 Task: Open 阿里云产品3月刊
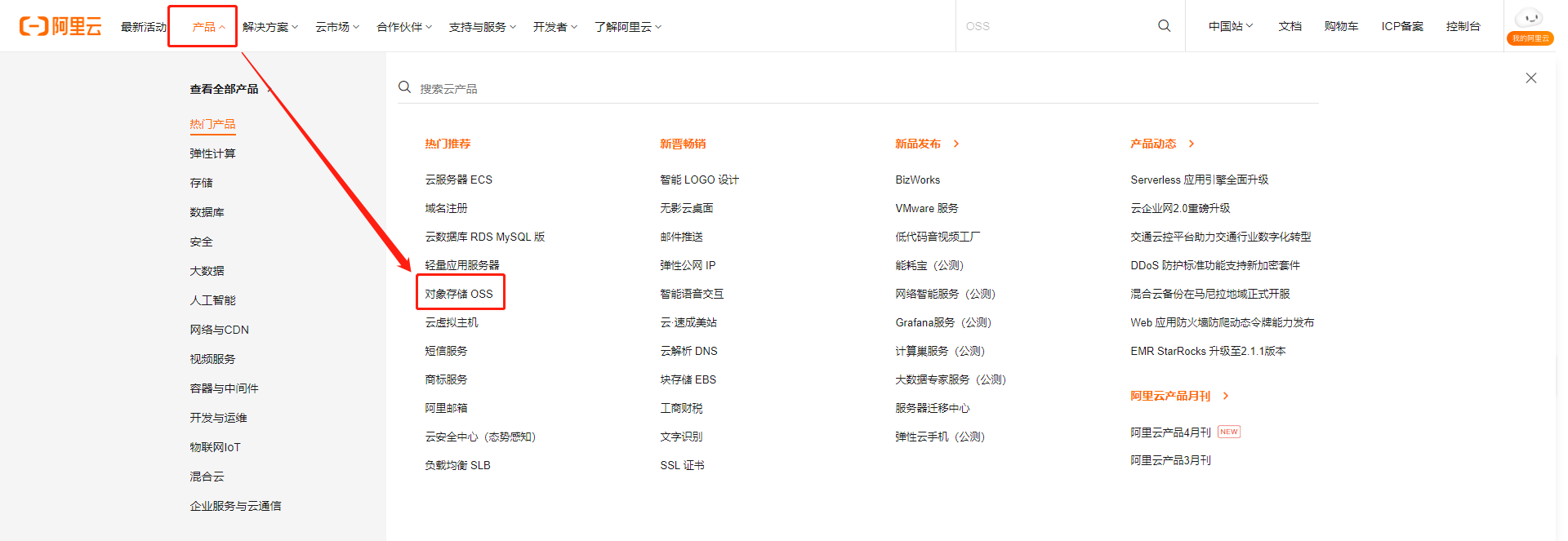click(x=1170, y=460)
